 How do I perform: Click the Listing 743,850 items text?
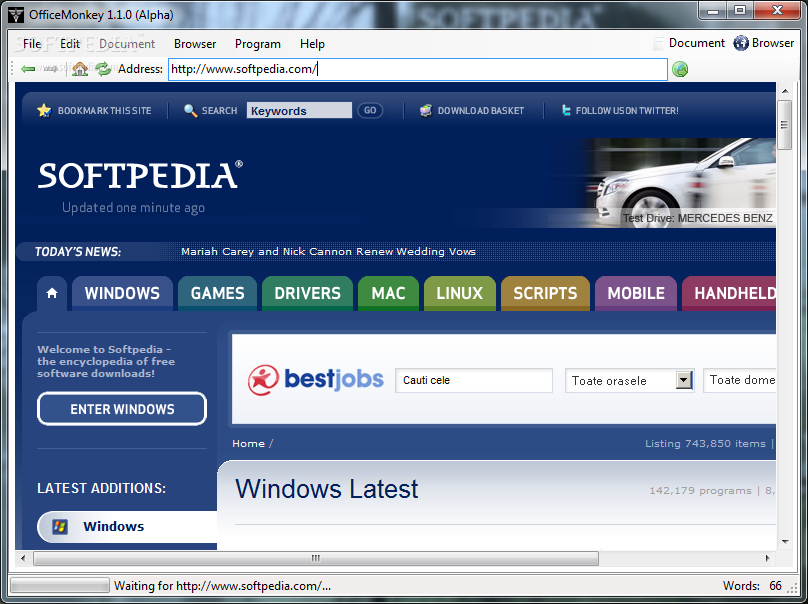point(705,443)
